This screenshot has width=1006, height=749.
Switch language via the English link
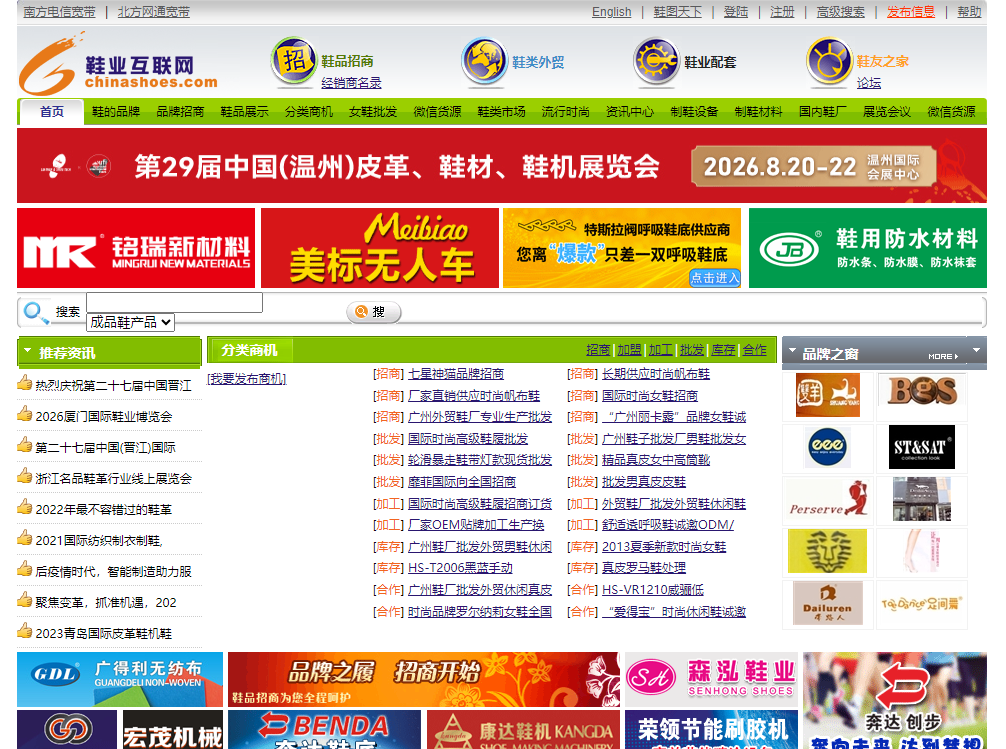[x=611, y=12]
